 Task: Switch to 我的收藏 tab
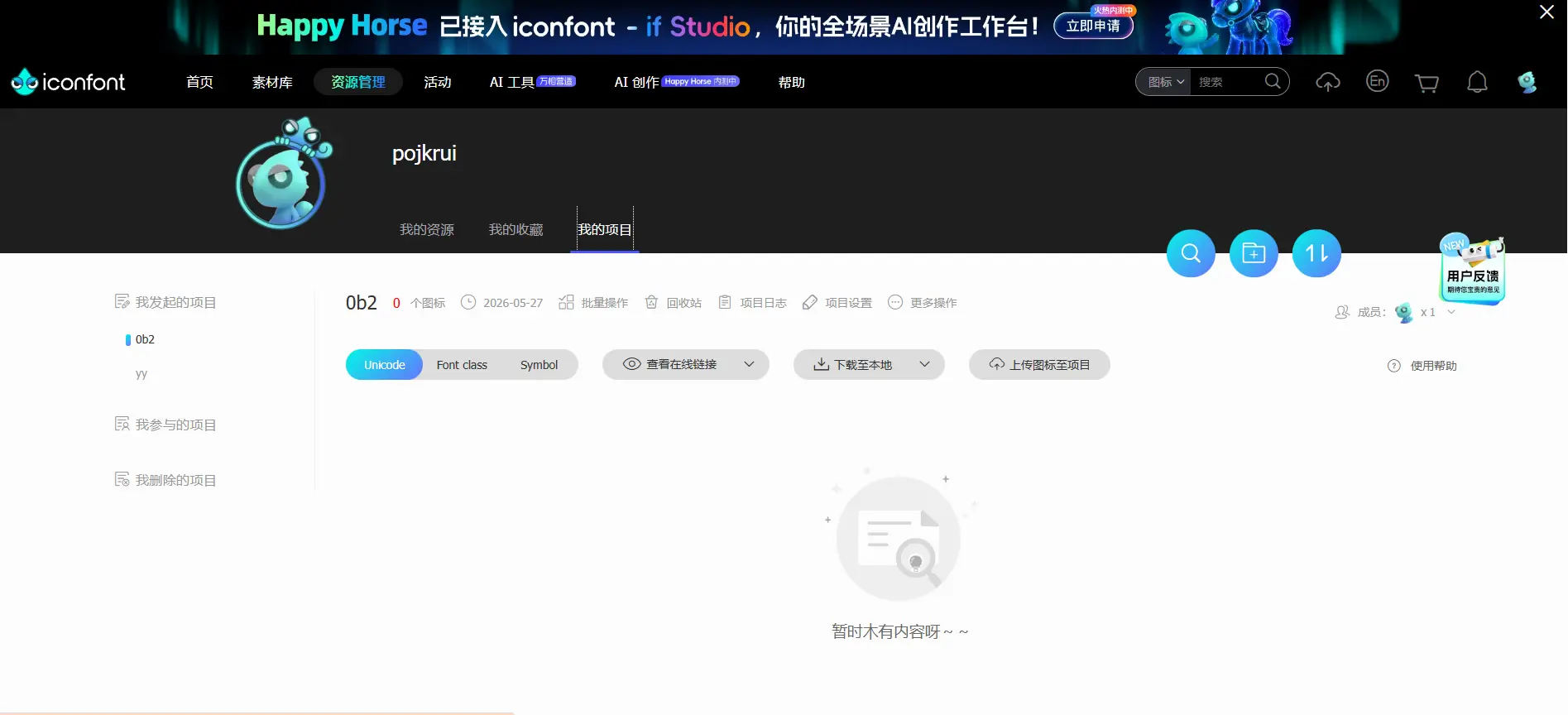515,230
